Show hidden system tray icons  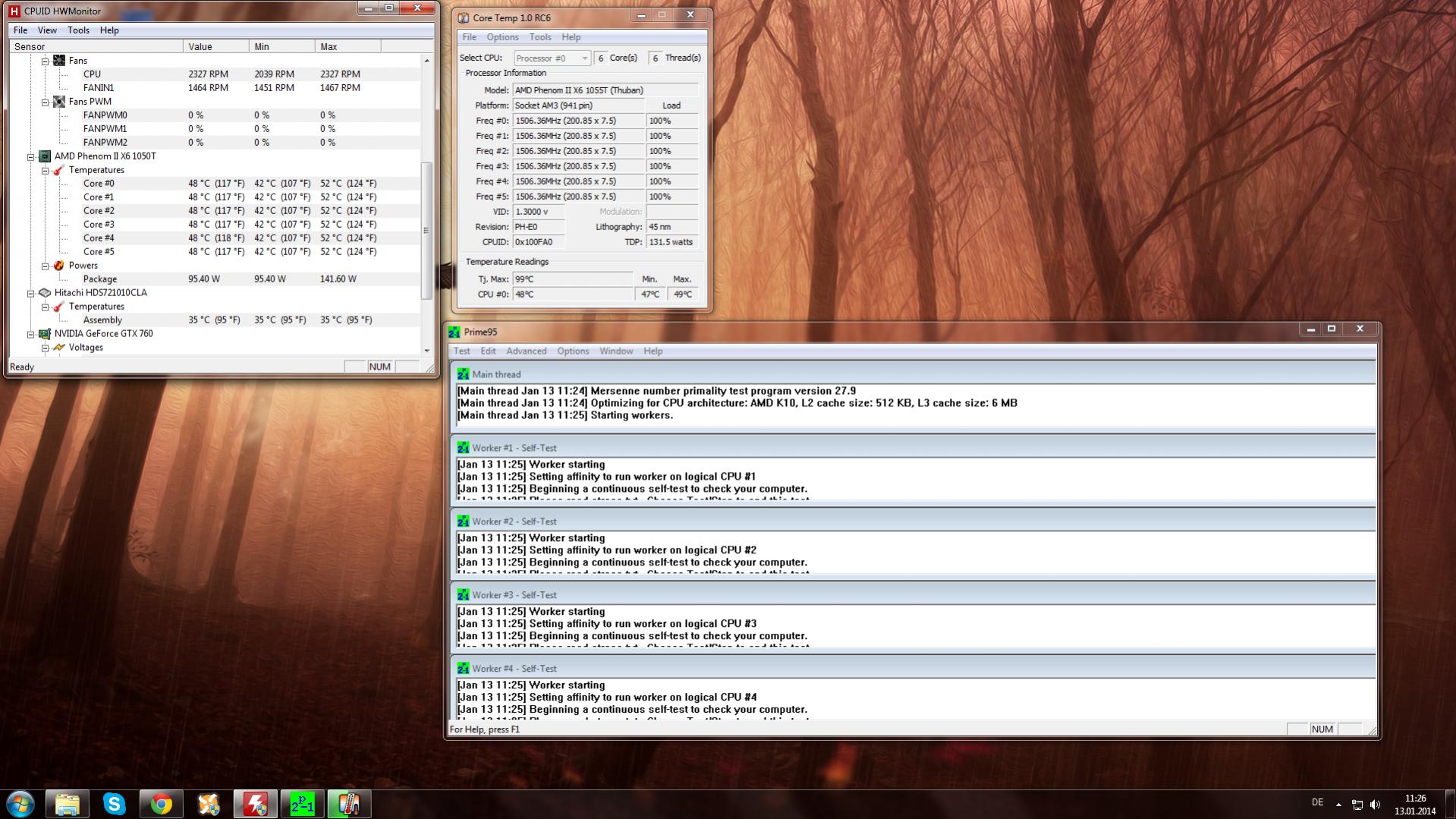(1338, 805)
